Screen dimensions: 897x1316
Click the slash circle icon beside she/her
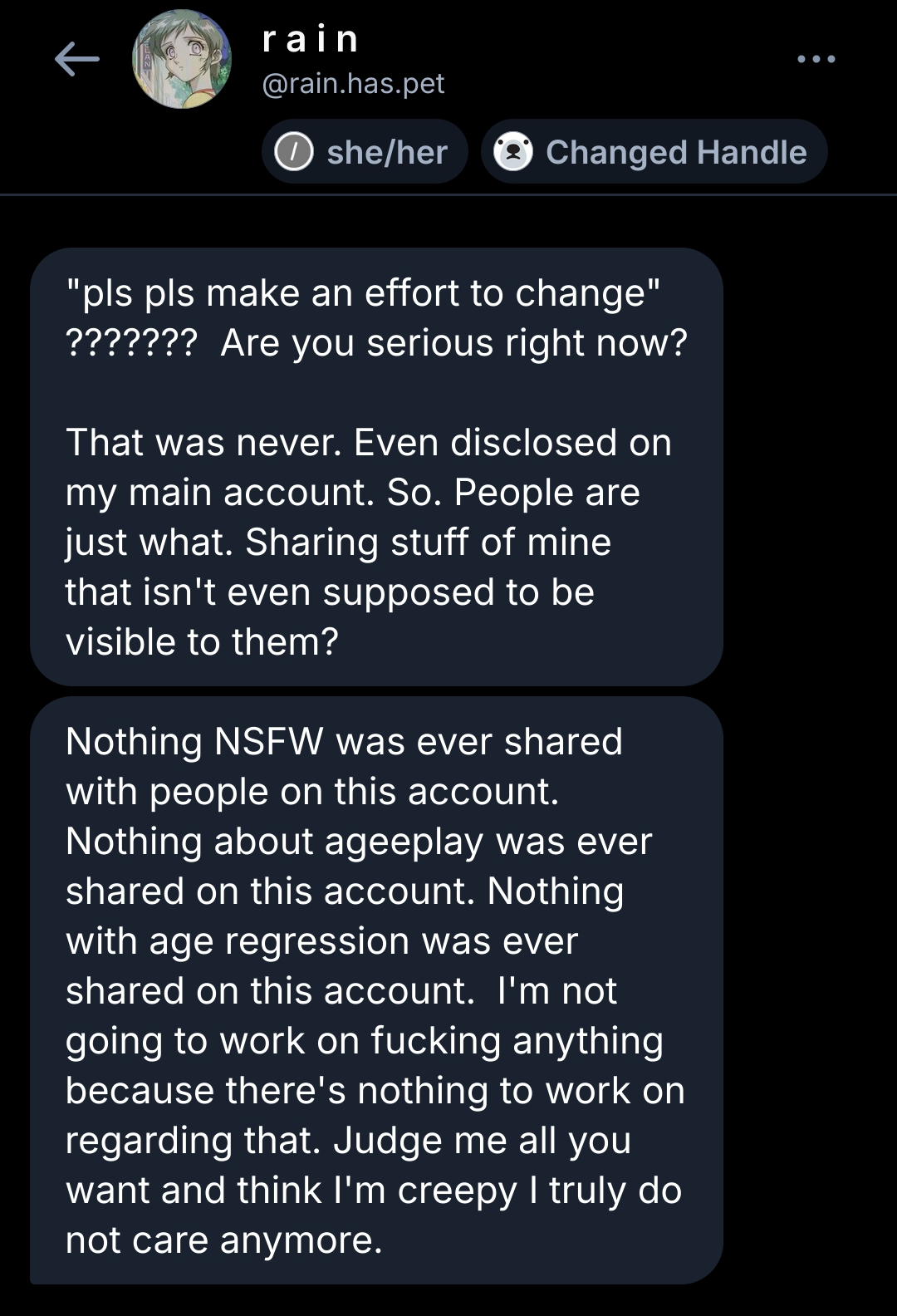(294, 152)
